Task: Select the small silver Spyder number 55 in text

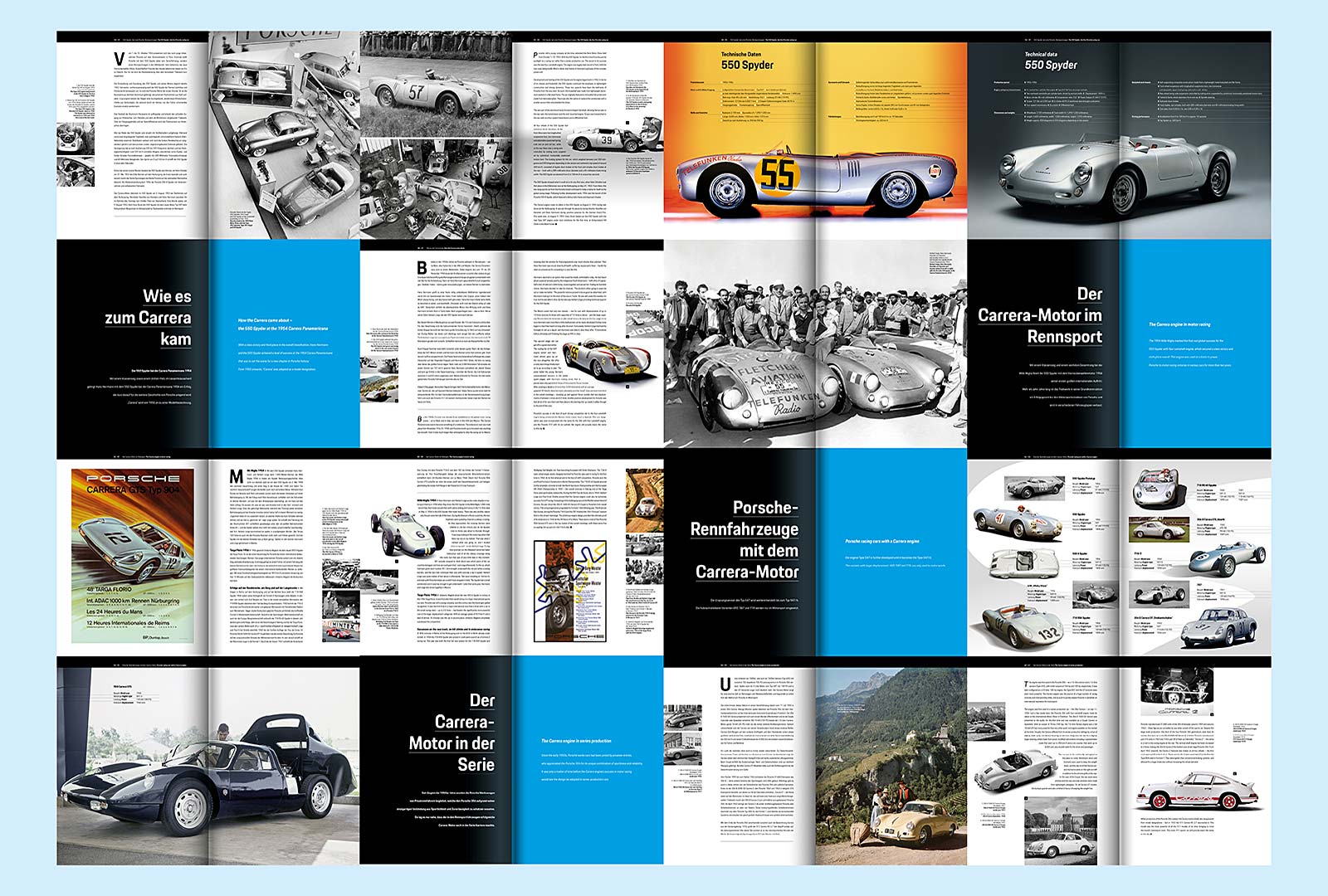Action: click(609, 358)
